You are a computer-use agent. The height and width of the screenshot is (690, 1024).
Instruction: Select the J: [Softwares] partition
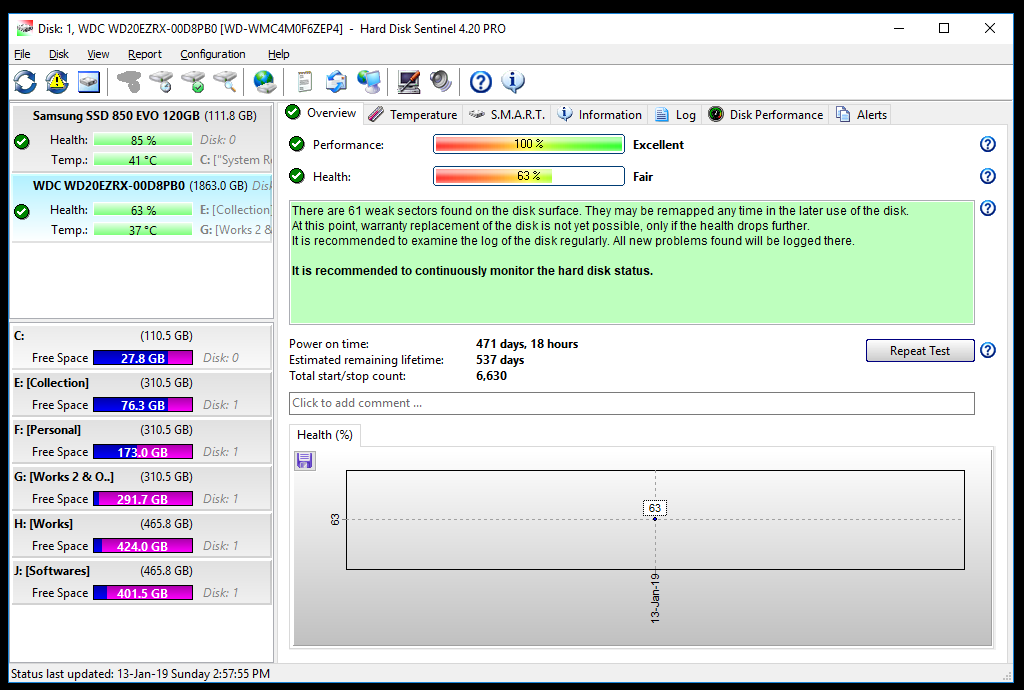tap(142, 582)
